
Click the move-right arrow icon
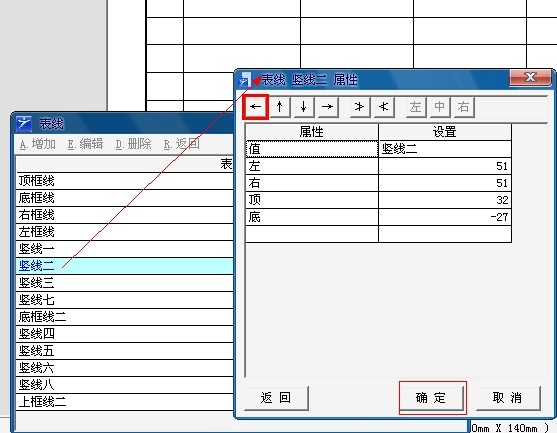[x=328, y=107]
